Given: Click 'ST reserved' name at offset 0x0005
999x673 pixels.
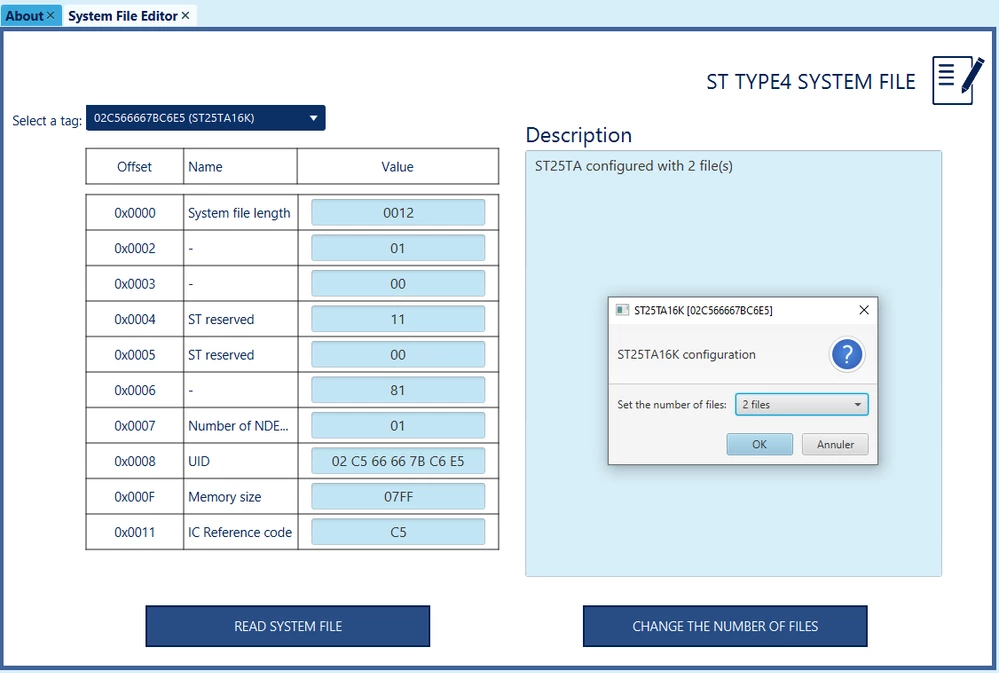Looking at the screenshot, I should coord(240,355).
